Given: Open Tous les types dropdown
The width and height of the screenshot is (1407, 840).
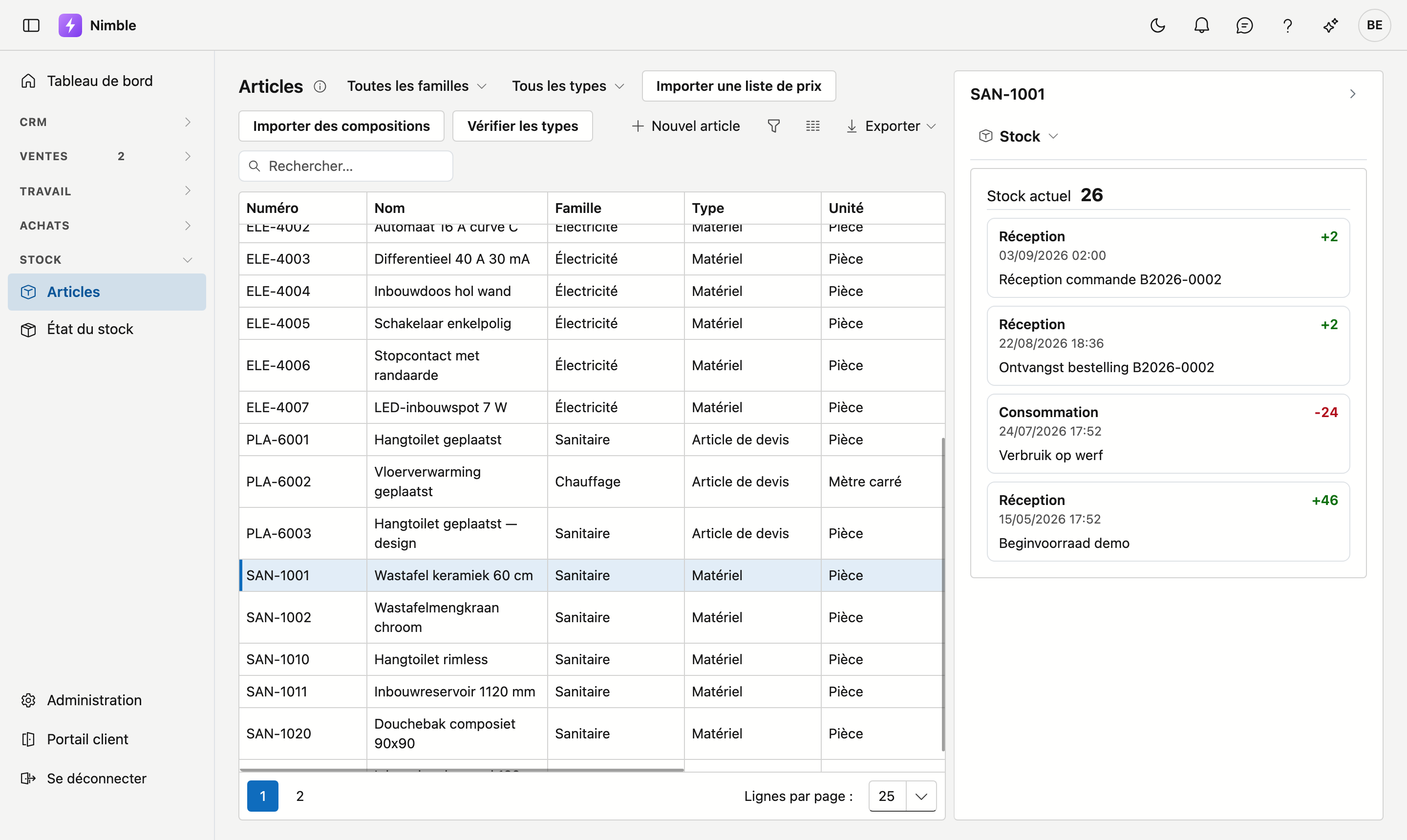Looking at the screenshot, I should (568, 86).
